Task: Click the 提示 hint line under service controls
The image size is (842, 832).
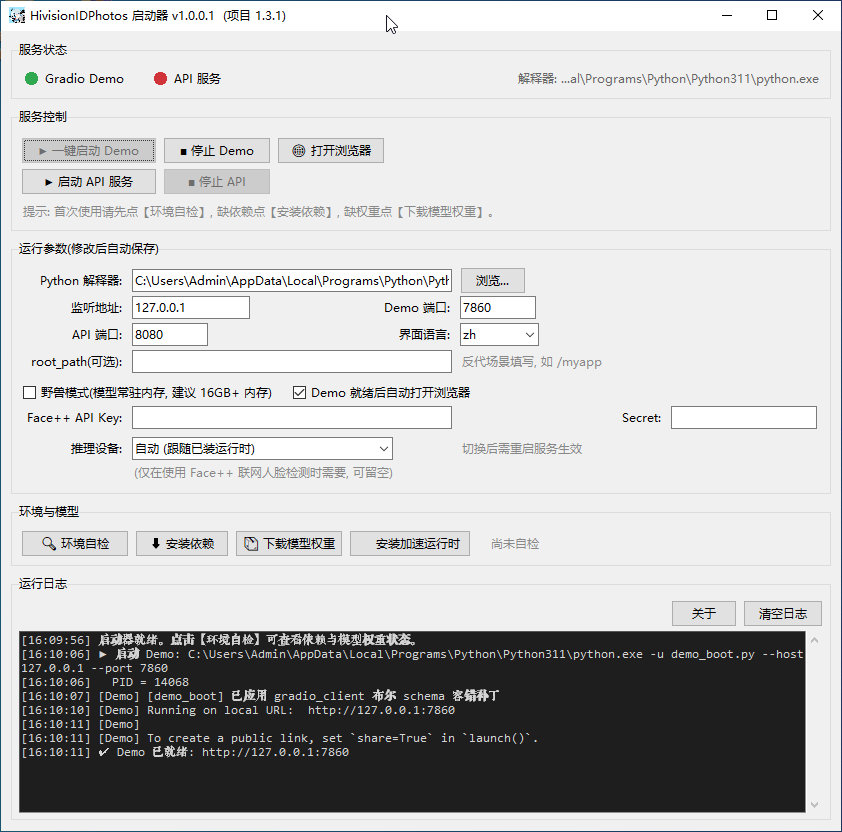Action: [258, 212]
